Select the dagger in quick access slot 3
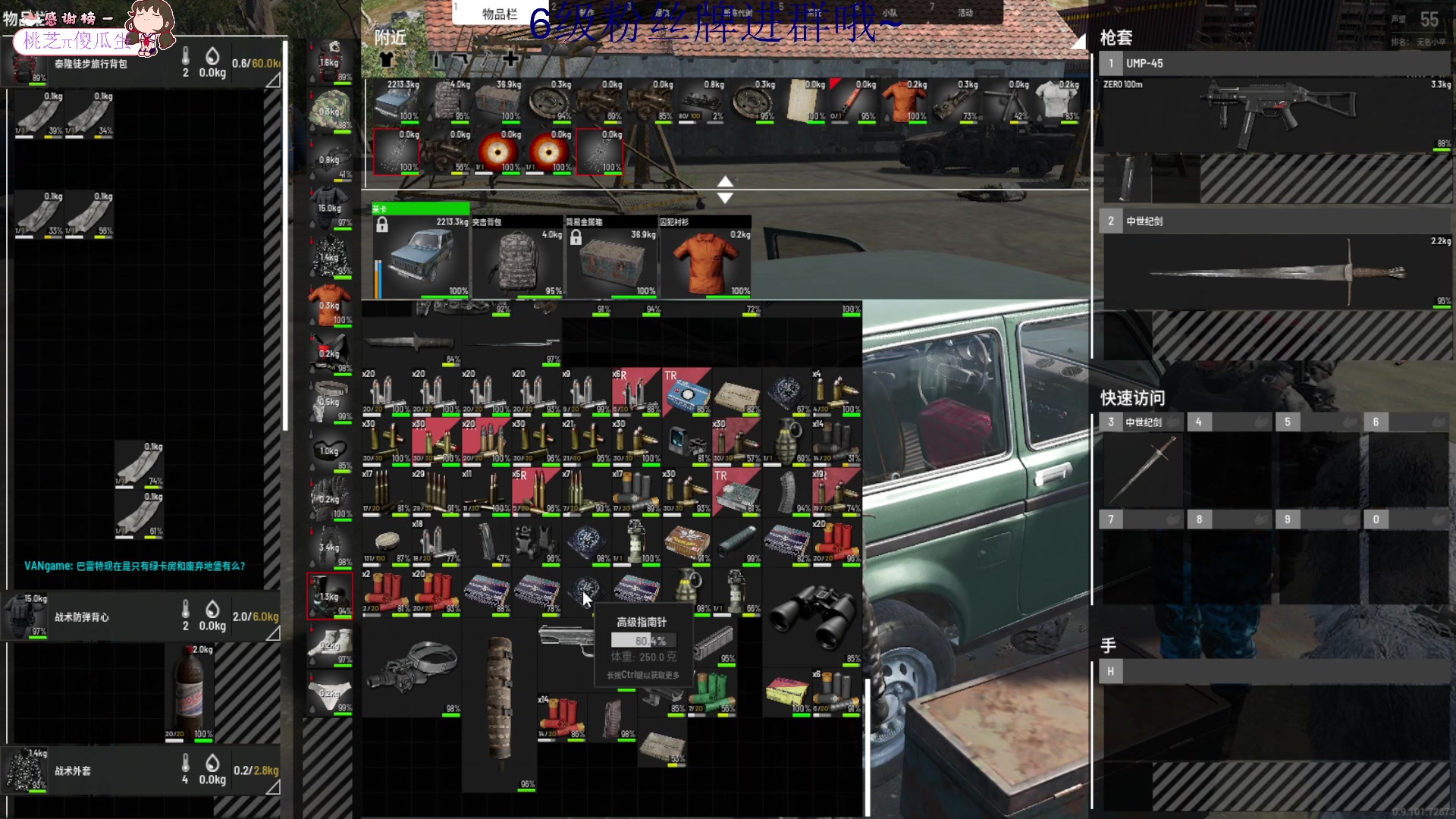1456x819 pixels. (x=1141, y=469)
